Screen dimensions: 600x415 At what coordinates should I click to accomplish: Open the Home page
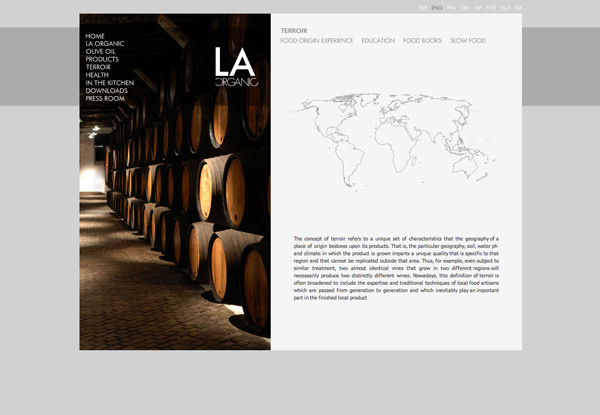click(95, 36)
